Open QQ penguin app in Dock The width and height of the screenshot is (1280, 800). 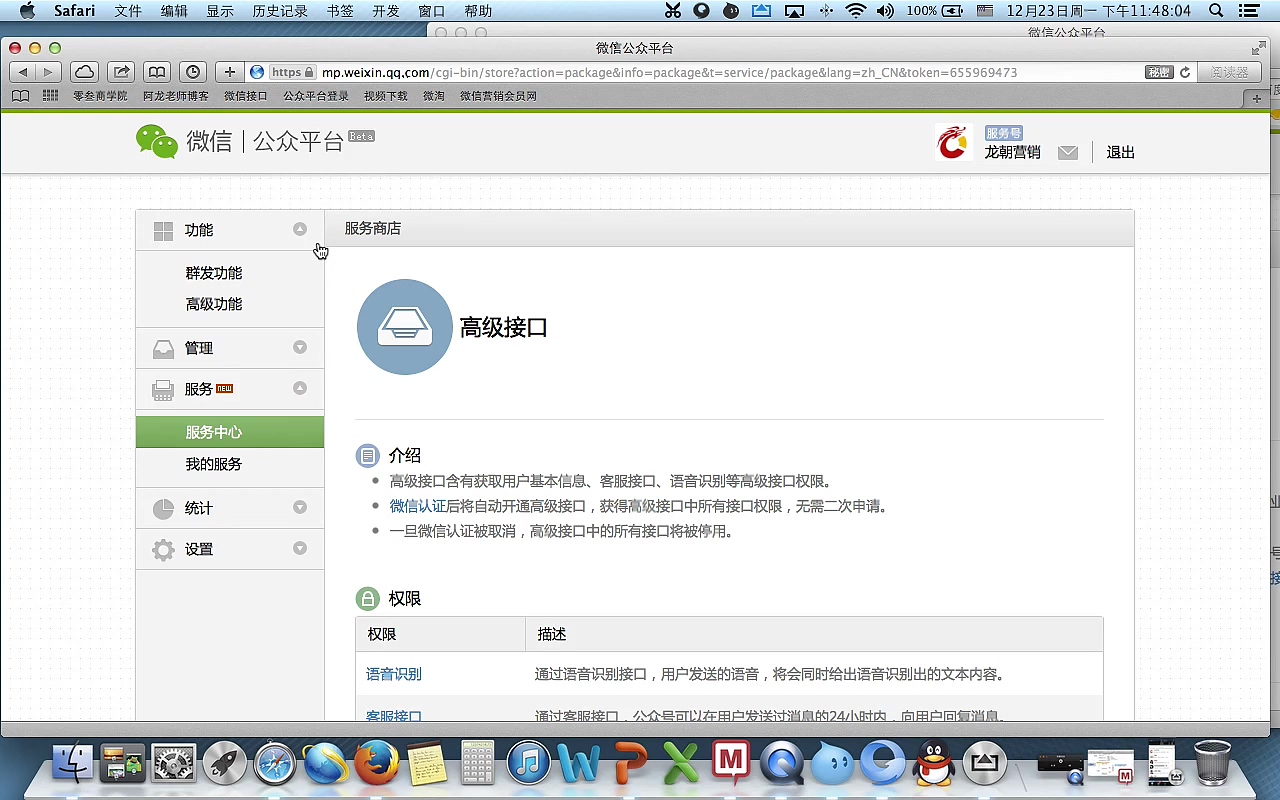click(x=934, y=765)
